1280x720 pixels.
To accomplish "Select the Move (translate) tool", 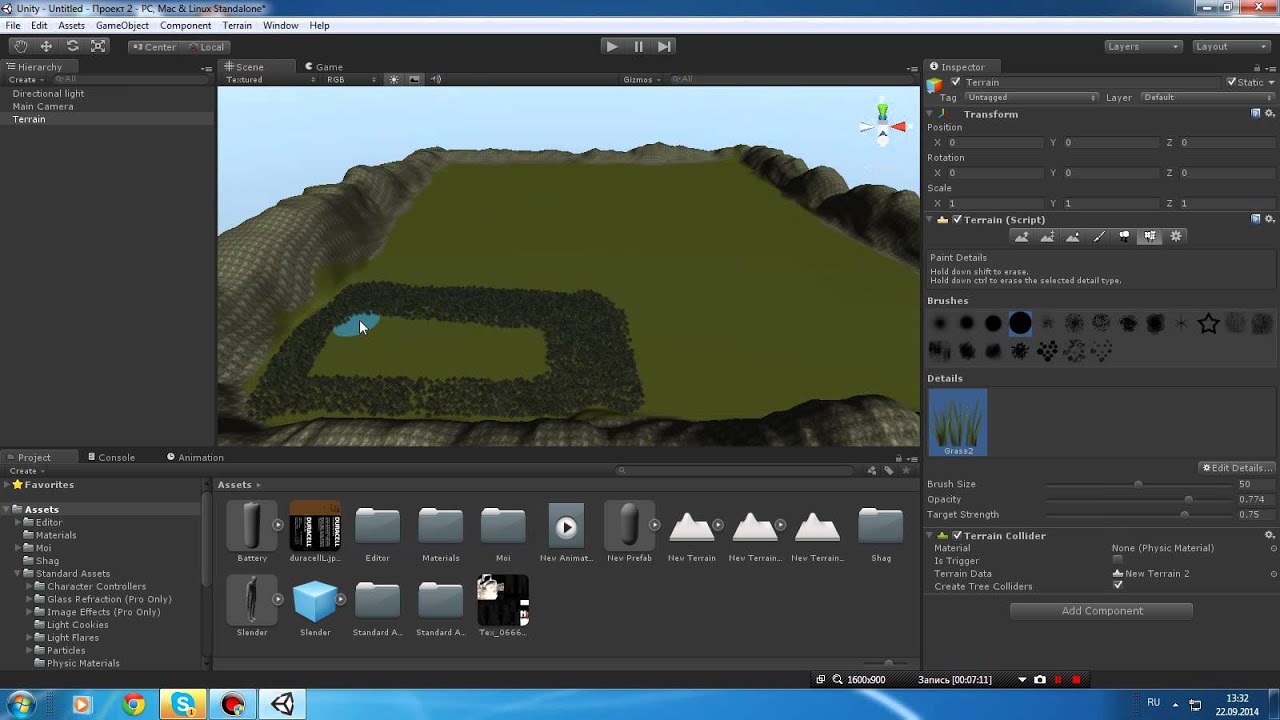I will click(x=46, y=46).
